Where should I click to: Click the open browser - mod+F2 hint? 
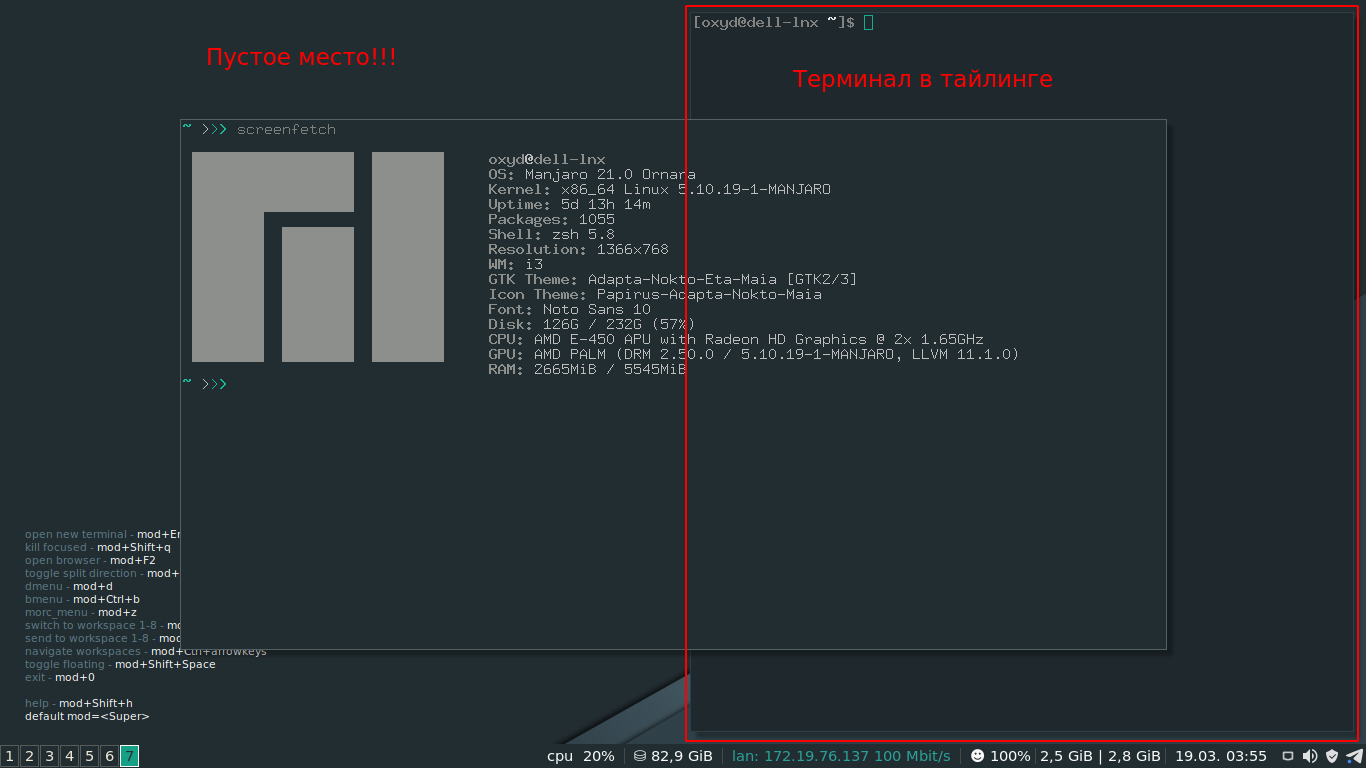tap(90, 561)
